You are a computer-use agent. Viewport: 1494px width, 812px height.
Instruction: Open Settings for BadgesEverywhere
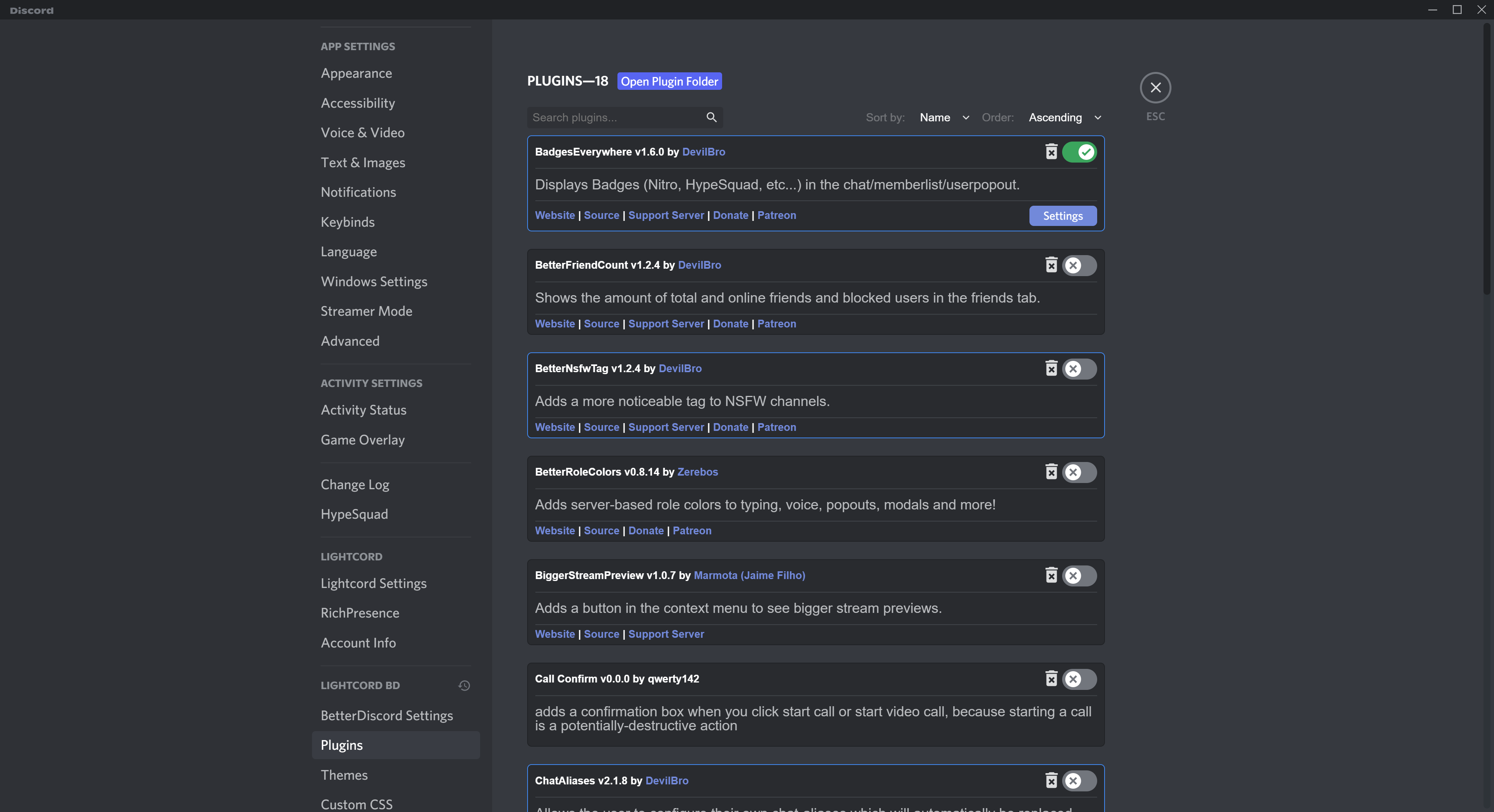click(1063, 215)
